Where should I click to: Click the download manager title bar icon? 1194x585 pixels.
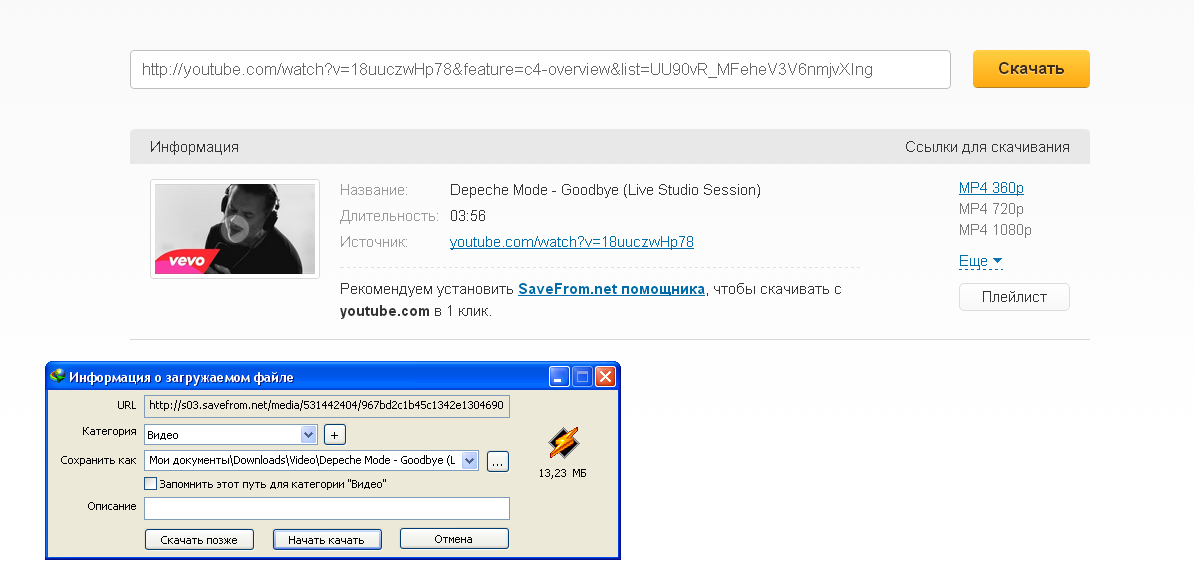click(58, 377)
